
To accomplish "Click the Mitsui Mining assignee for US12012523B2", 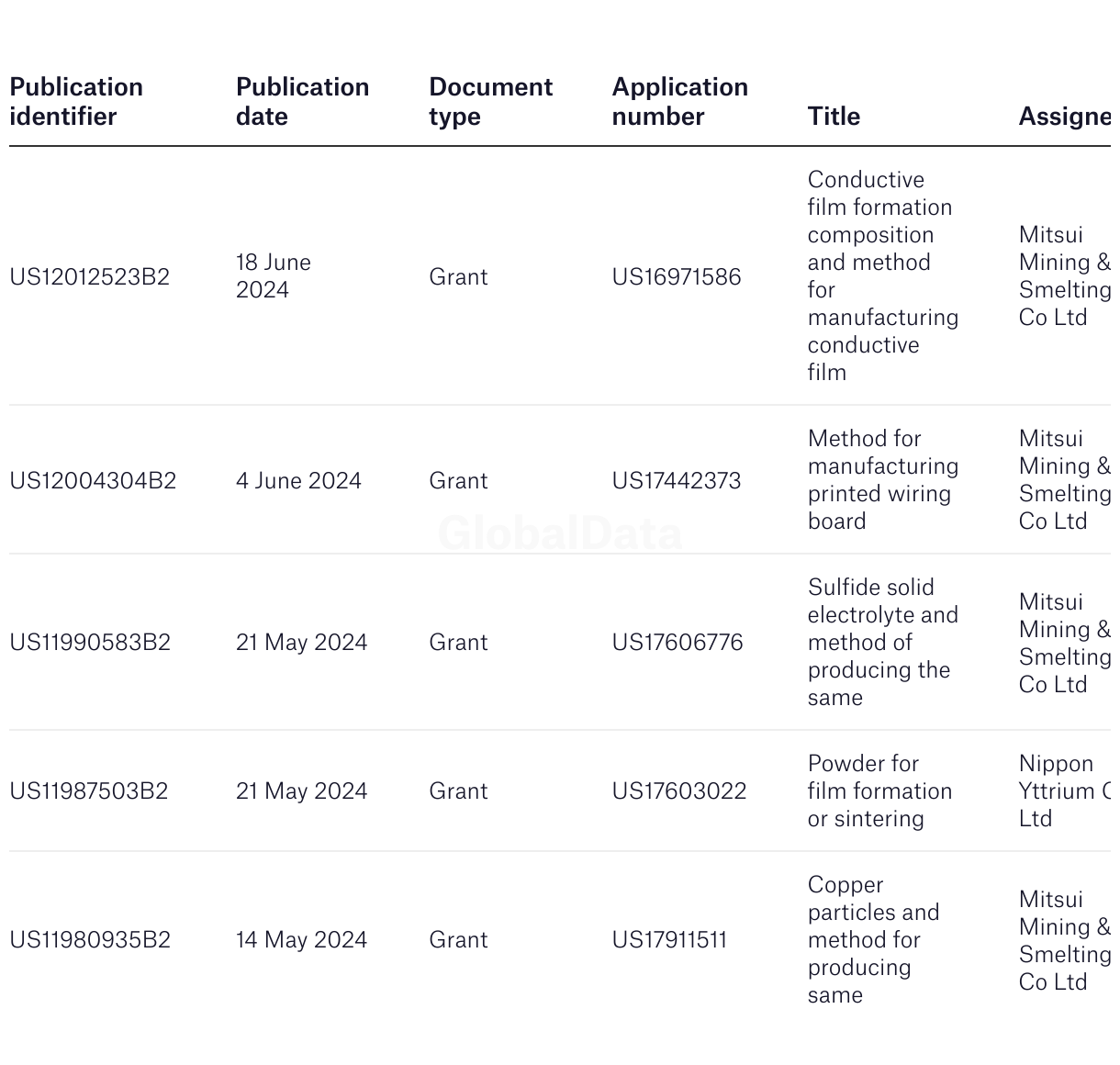I will [1065, 276].
